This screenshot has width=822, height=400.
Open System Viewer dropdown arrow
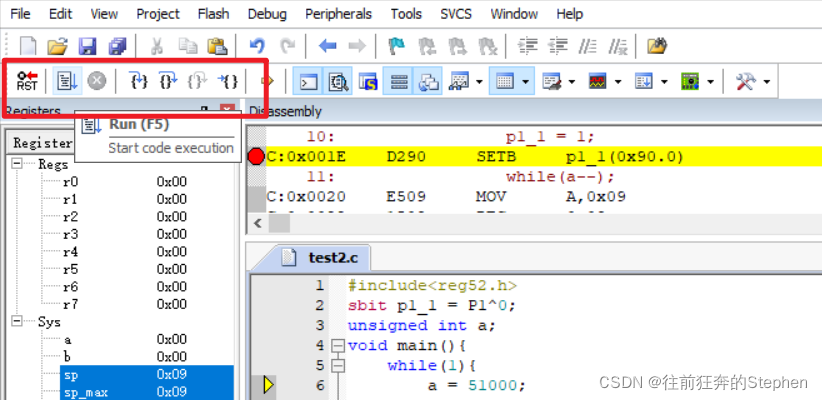710,82
